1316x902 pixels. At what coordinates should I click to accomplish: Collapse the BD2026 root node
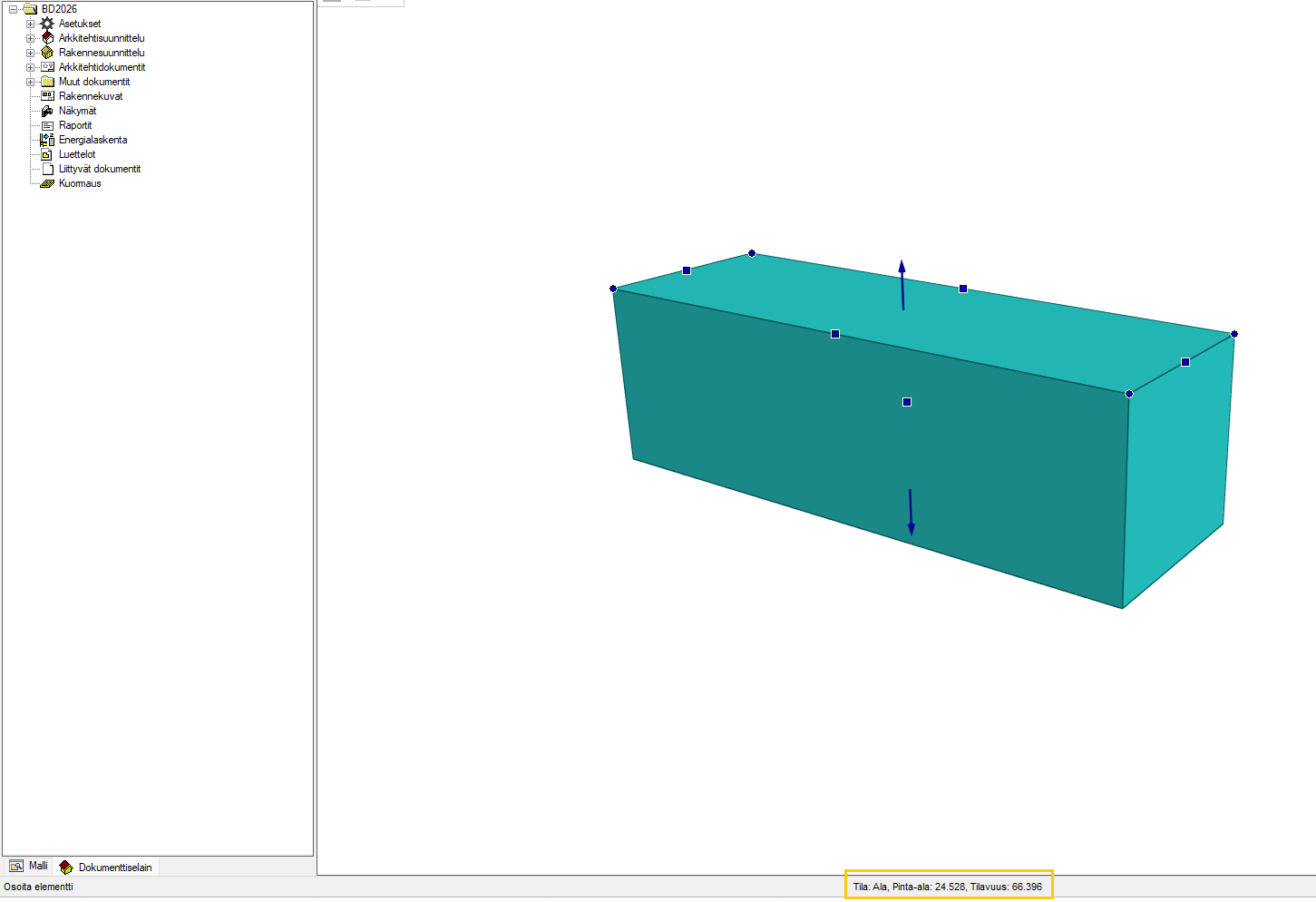[13, 9]
